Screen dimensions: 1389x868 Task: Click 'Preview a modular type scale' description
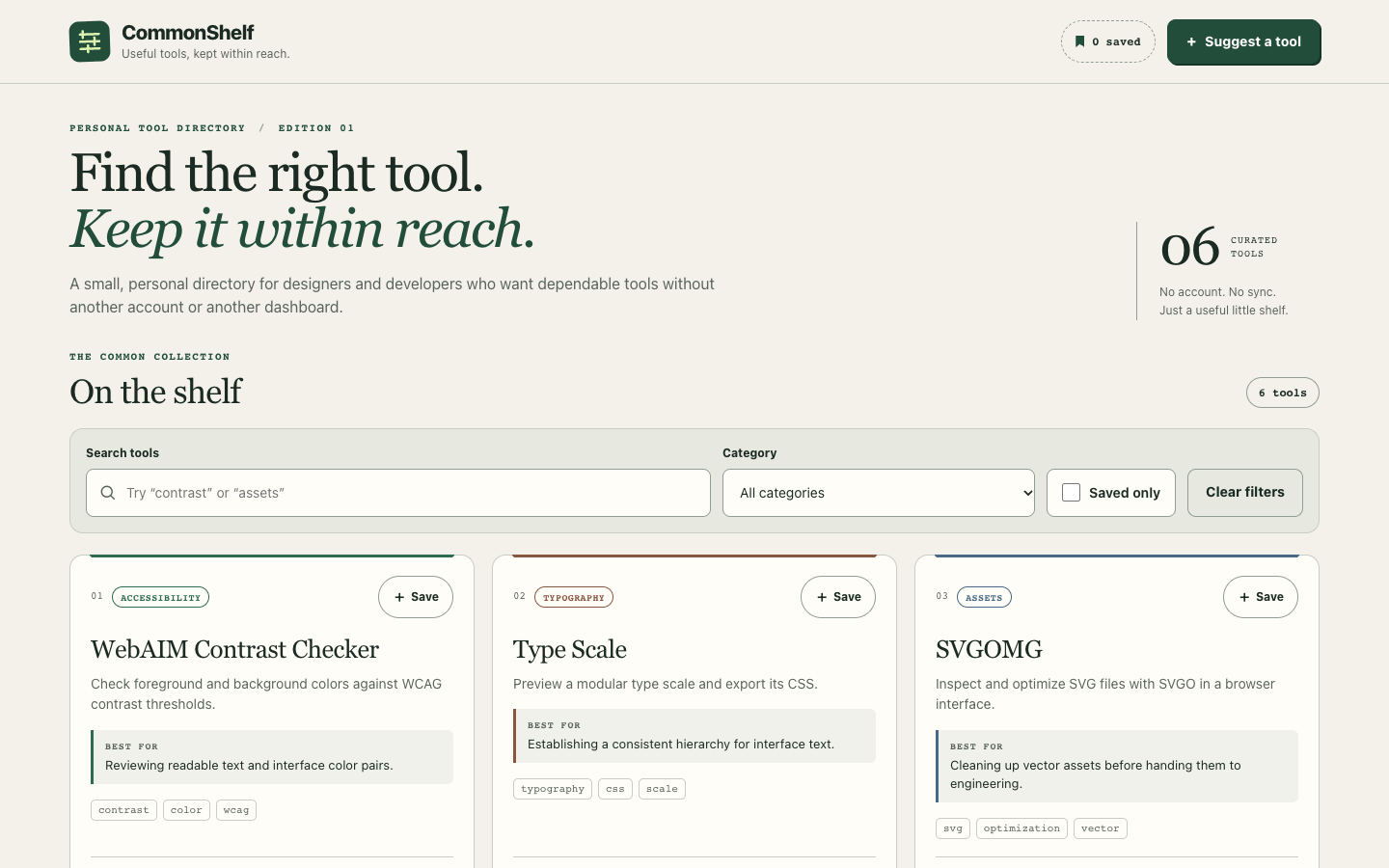(x=666, y=684)
